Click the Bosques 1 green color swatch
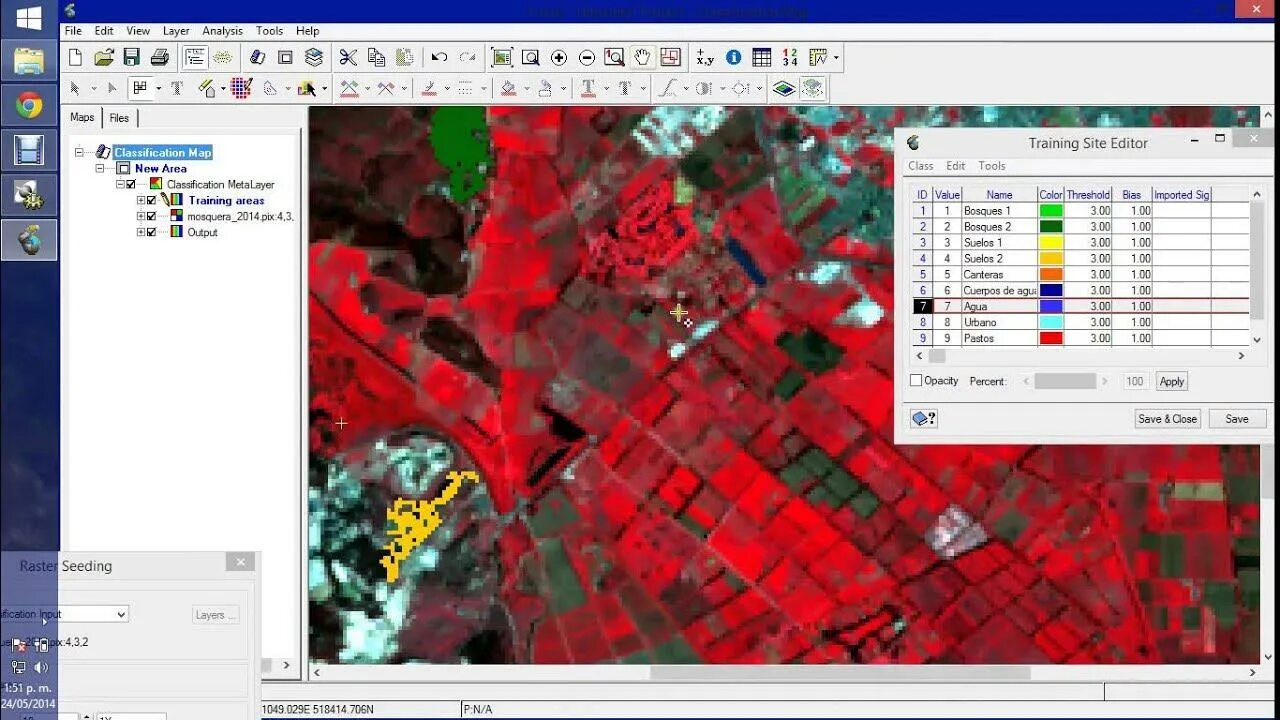 (x=1051, y=211)
